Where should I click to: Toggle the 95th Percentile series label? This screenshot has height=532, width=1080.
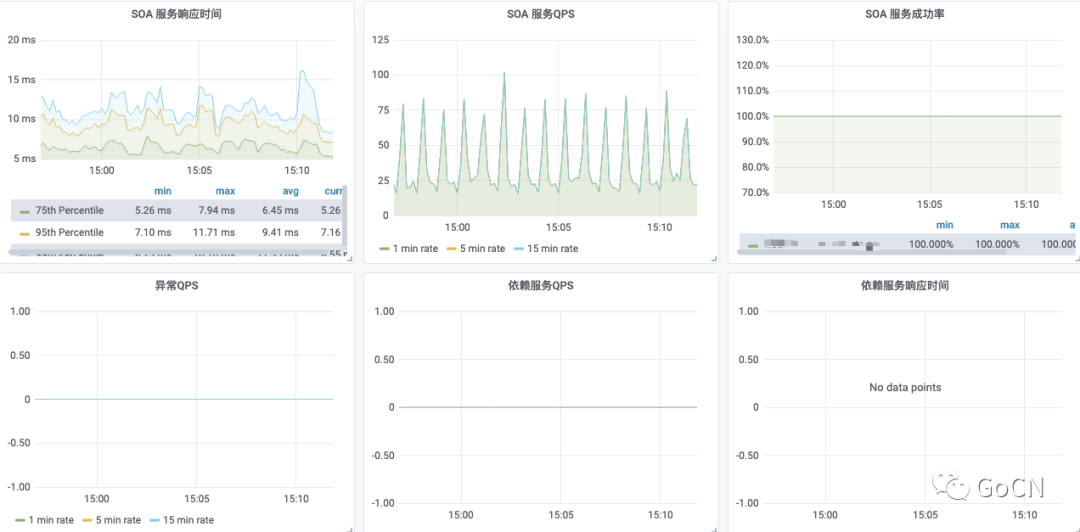pyautogui.click(x=70, y=232)
